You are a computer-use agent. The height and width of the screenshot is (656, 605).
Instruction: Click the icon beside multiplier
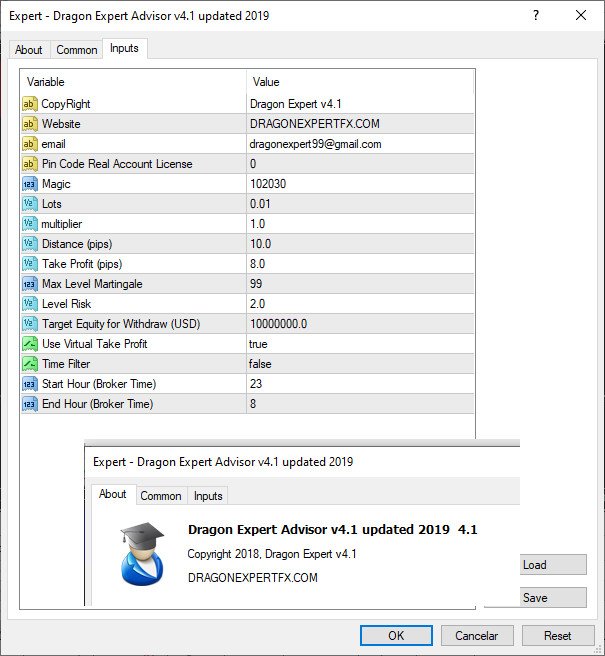(x=30, y=224)
